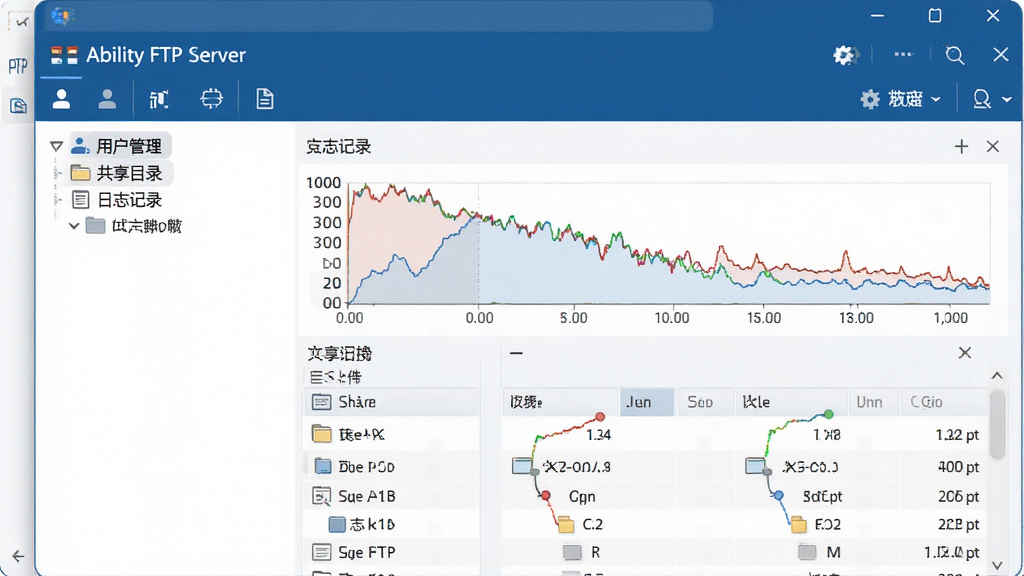
Task: Expand the 共享目录 tree node
Action: click(x=58, y=173)
